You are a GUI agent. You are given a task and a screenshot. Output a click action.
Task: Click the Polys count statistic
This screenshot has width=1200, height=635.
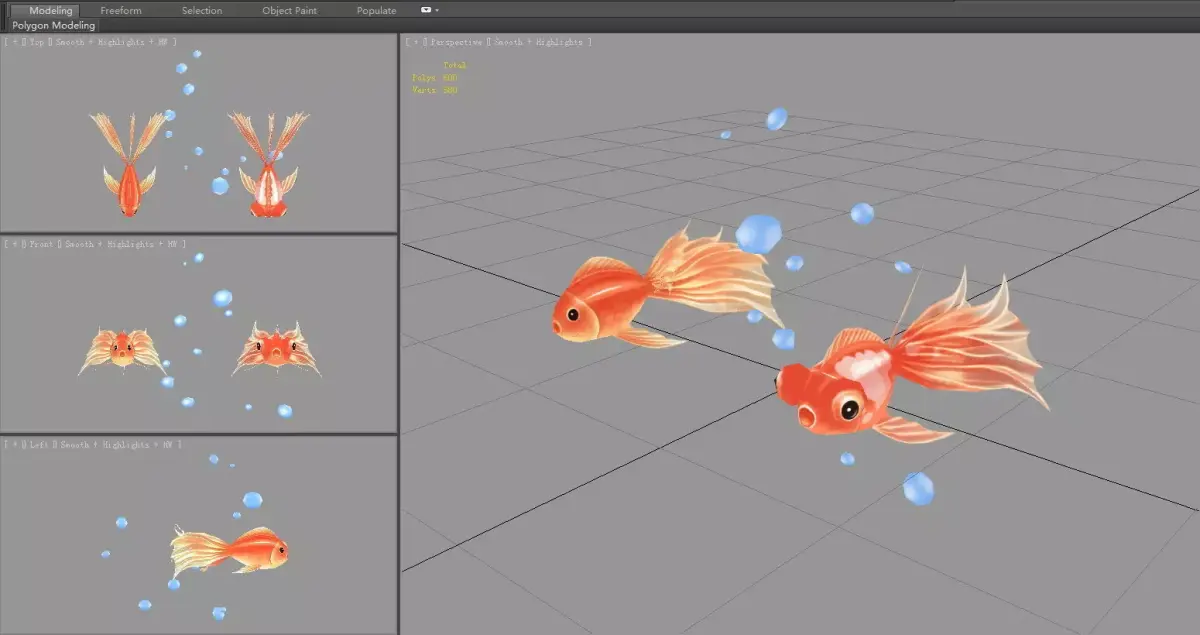click(435, 77)
